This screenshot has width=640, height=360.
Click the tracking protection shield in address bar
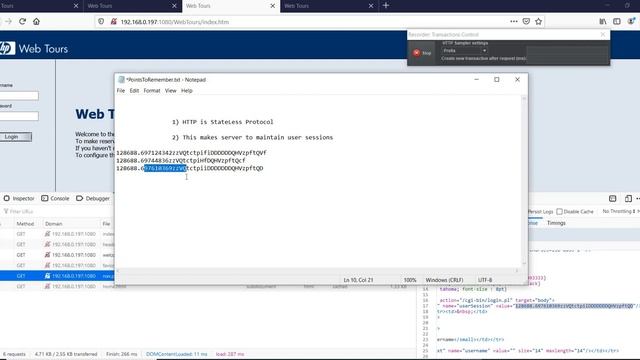tap(101, 22)
